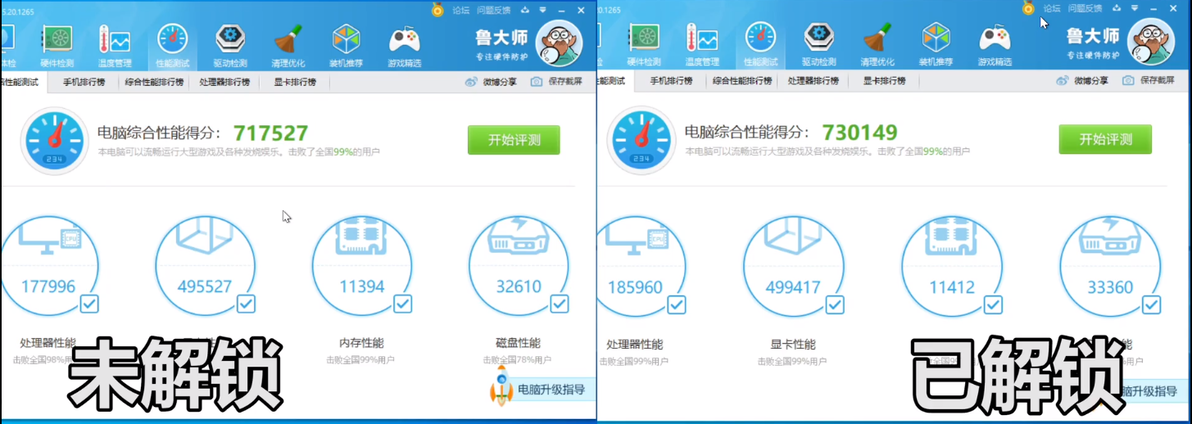This screenshot has height=424, width=1192.
Task: Uncheck the memory score 11394 checkbox
Action: [403, 304]
